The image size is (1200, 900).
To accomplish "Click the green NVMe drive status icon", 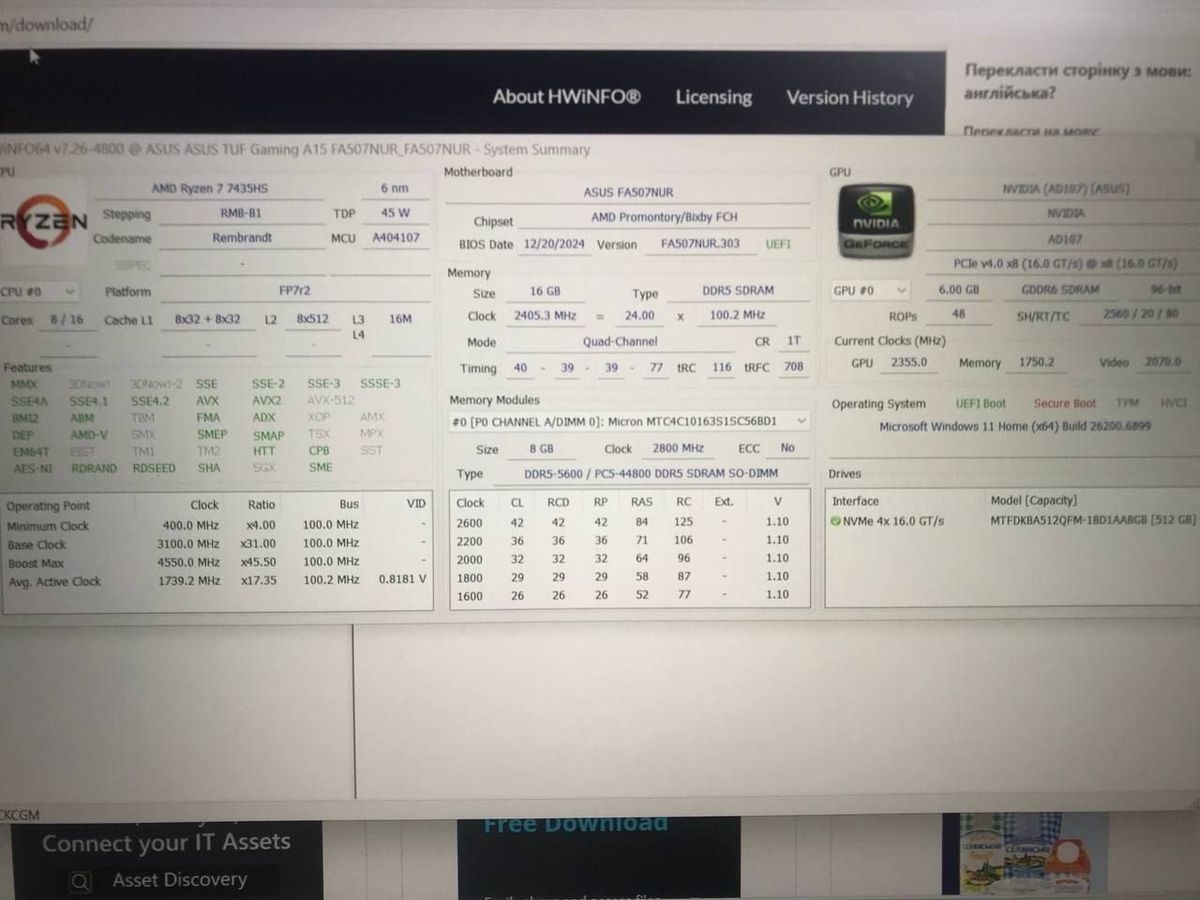I will click(835, 521).
